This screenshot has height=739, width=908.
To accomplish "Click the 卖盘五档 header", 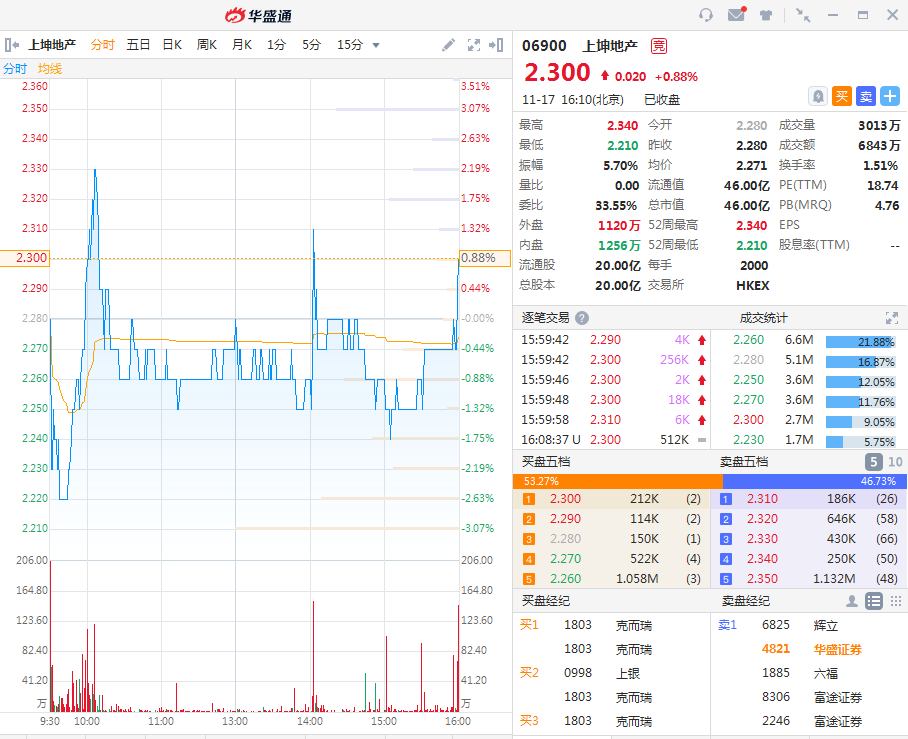I will 744,462.
